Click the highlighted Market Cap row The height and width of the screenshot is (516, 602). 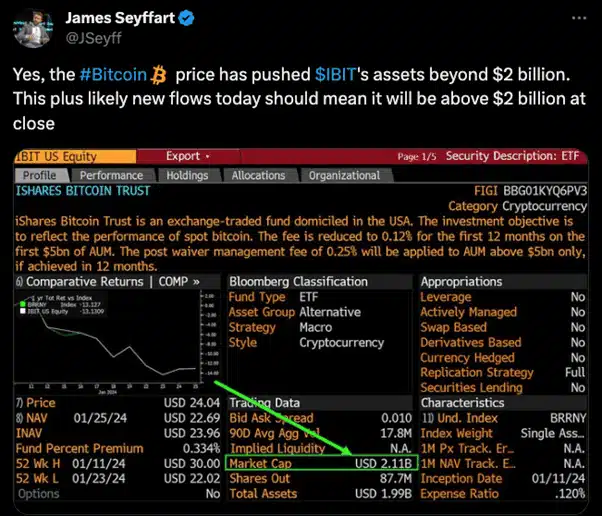(x=321, y=463)
